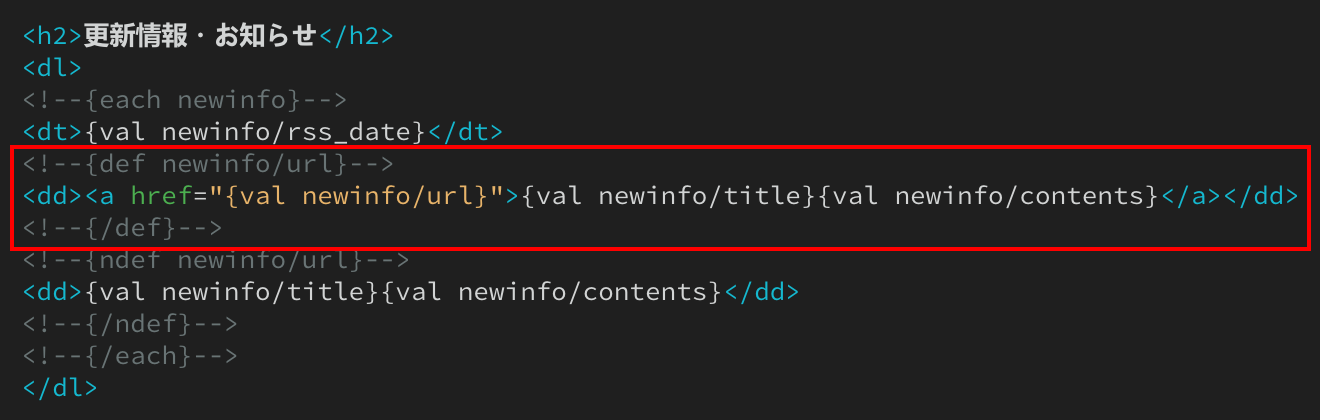Click the closing /def comment

pos(122,228)
